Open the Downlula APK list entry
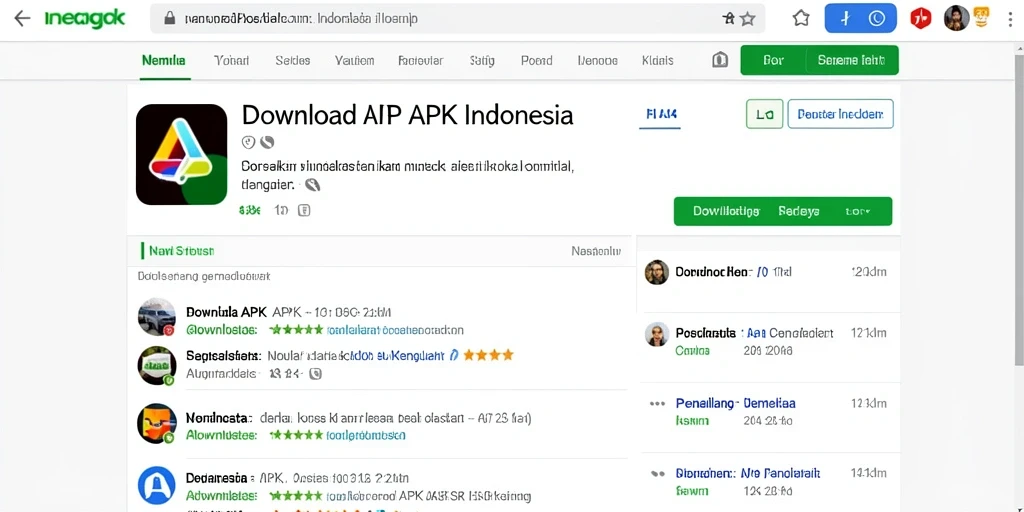The width and height of the screenshot is (1024, 512). [x=382, y=321]
